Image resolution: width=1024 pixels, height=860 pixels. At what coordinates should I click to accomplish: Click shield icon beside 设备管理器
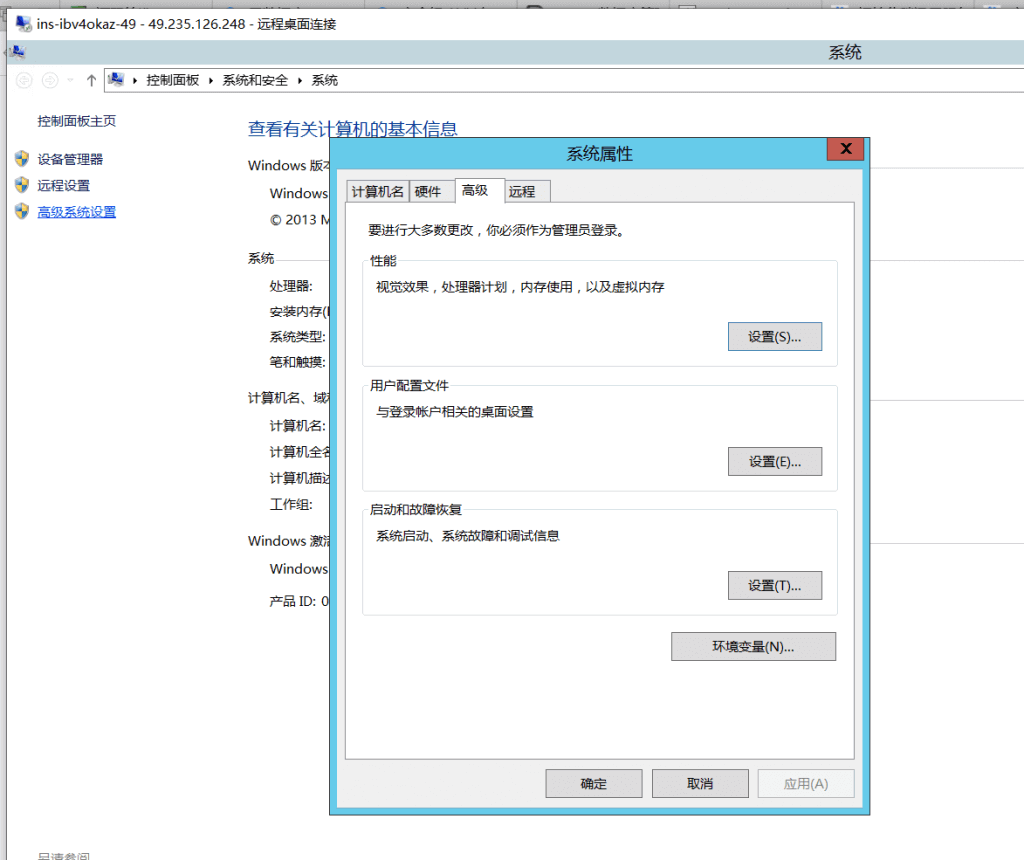22,159
